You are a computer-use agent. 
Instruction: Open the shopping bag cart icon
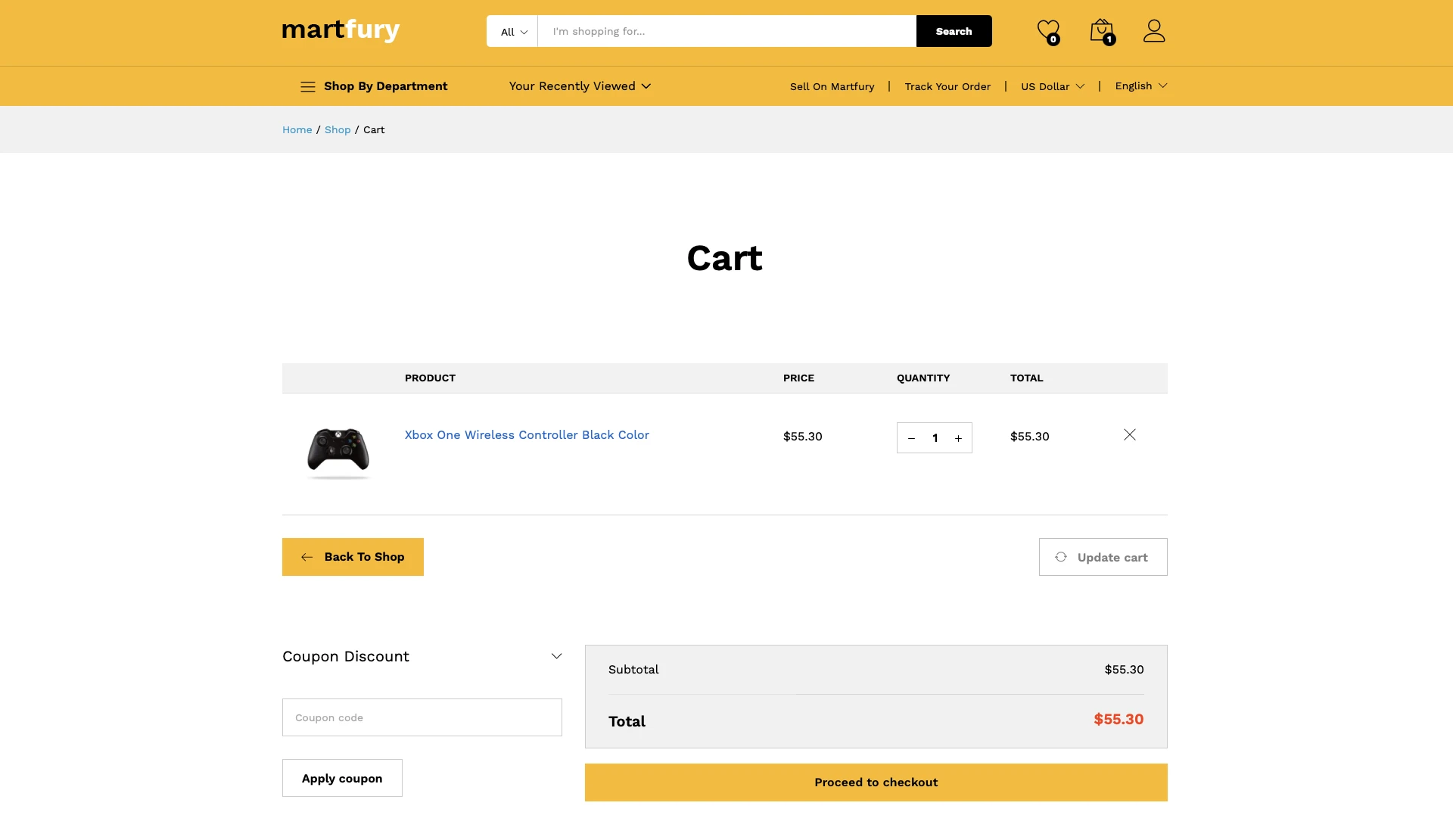pyautogui.click(x=1101, y=31)
